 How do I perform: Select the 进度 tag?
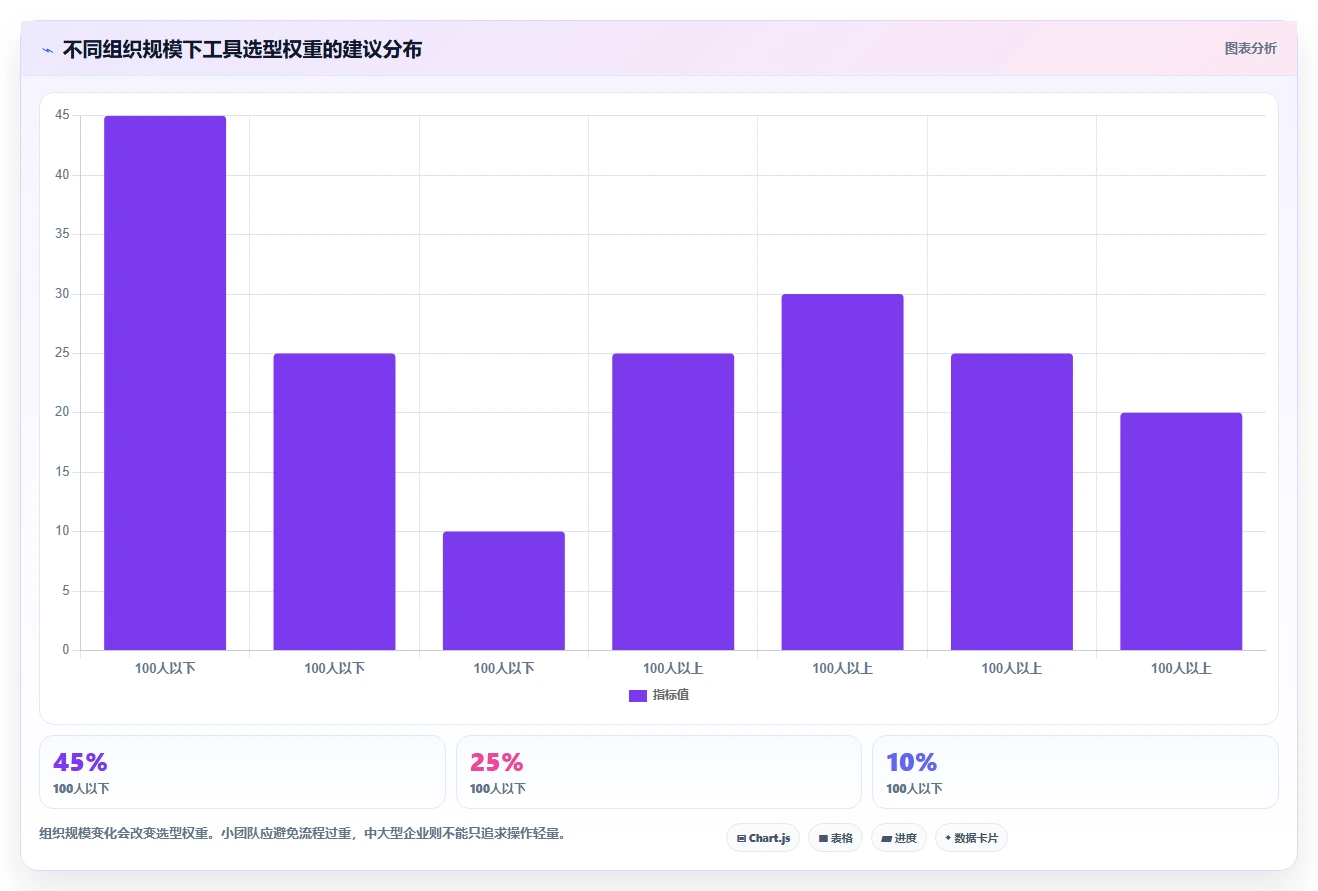[899, 838]
